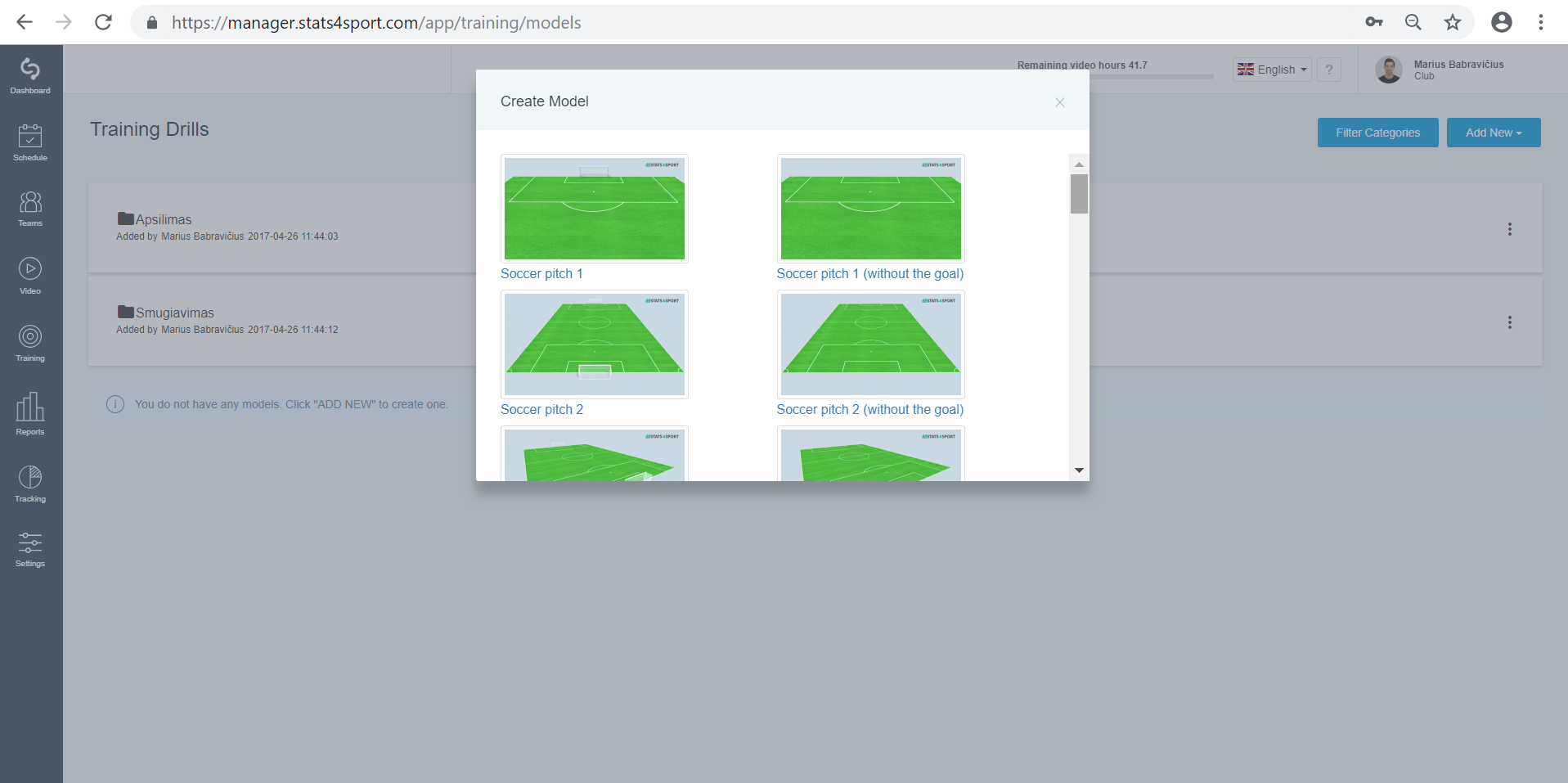Open options menu for Smugiavimas folder
Viewport: 1568px width, 783px height.
[1510, 322]
